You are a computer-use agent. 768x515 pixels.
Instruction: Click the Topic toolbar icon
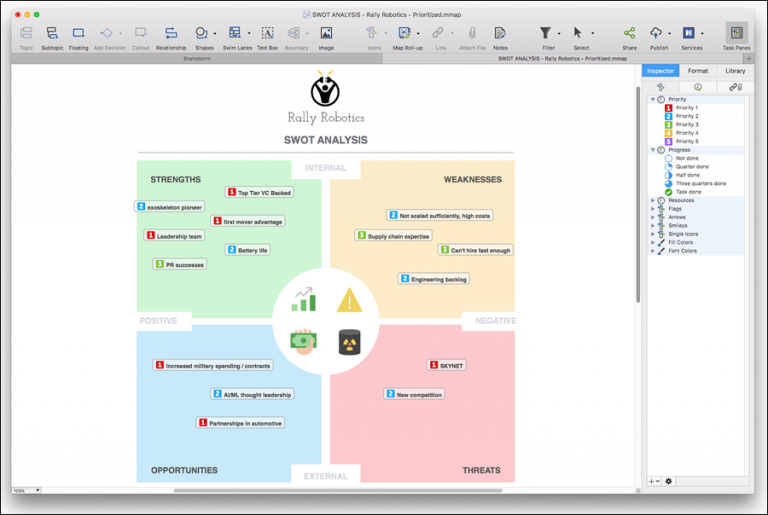click(x=26, y=33)
